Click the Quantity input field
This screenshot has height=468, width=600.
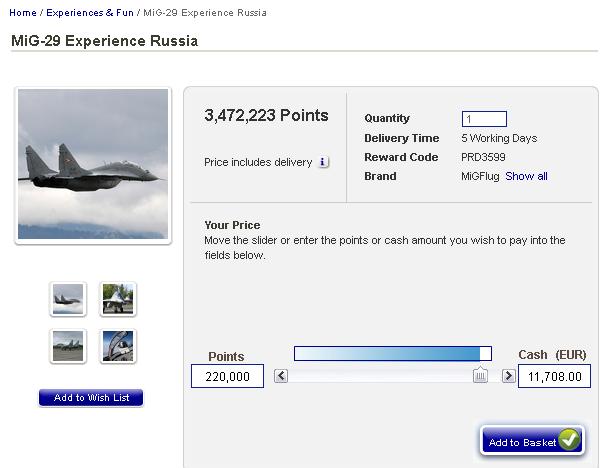tap(484, 119)
